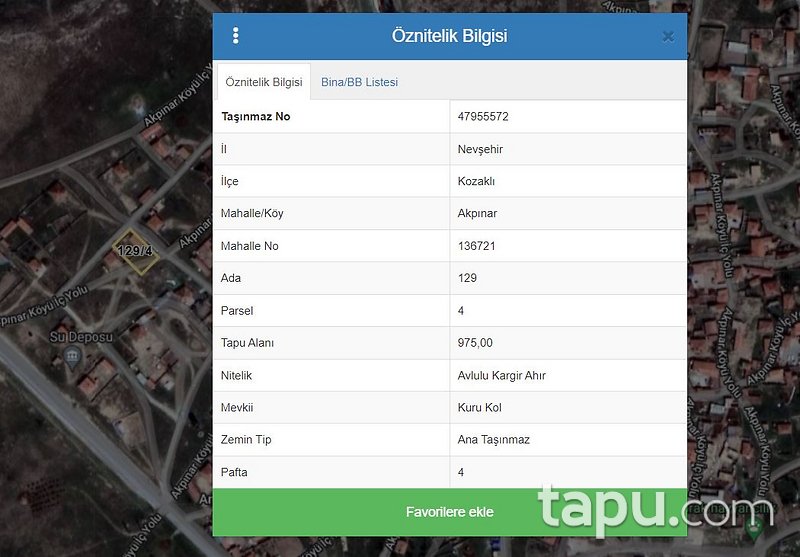Click the Nitelik value Avlulu Kargir Ahır
The height and width of the screenshot is (557, 800).
[502, 375]
